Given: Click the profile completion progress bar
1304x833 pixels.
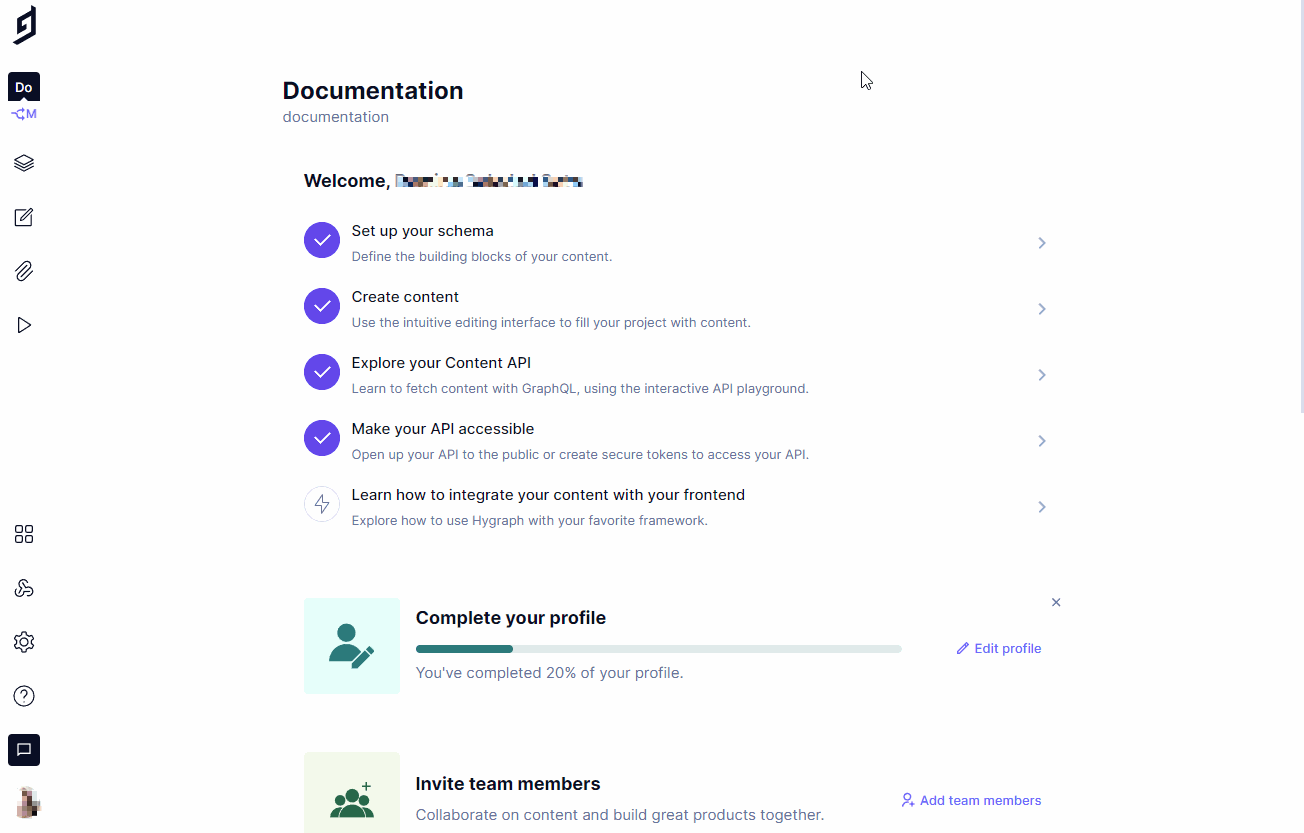Looking at the screenshot, I should coord(658,648).
